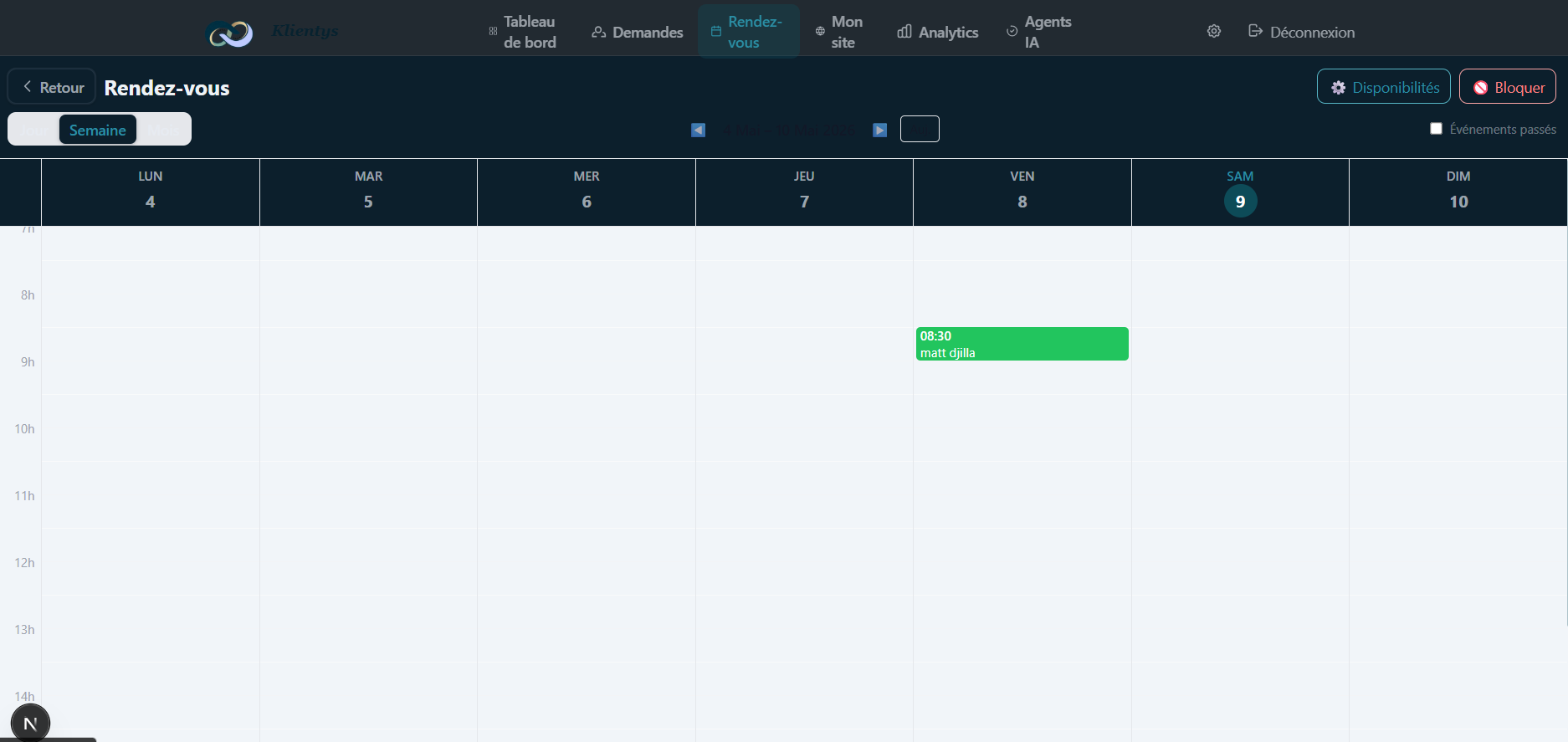Select the VEN 8 day header
1568x742 pixels.
pos(1022,192)
